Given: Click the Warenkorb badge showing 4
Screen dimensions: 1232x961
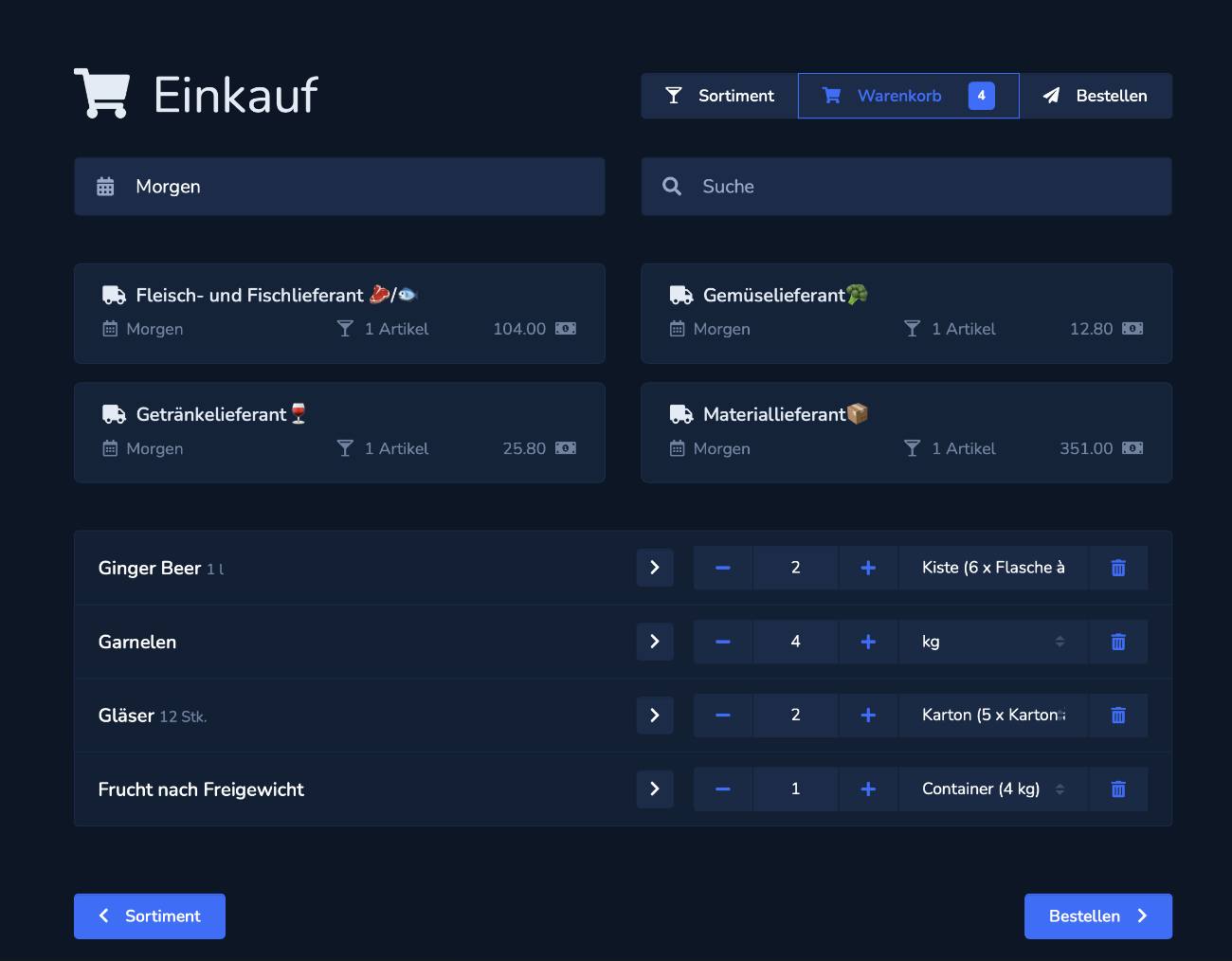Looking at the screenshot, I should click(x=982, y=96).
